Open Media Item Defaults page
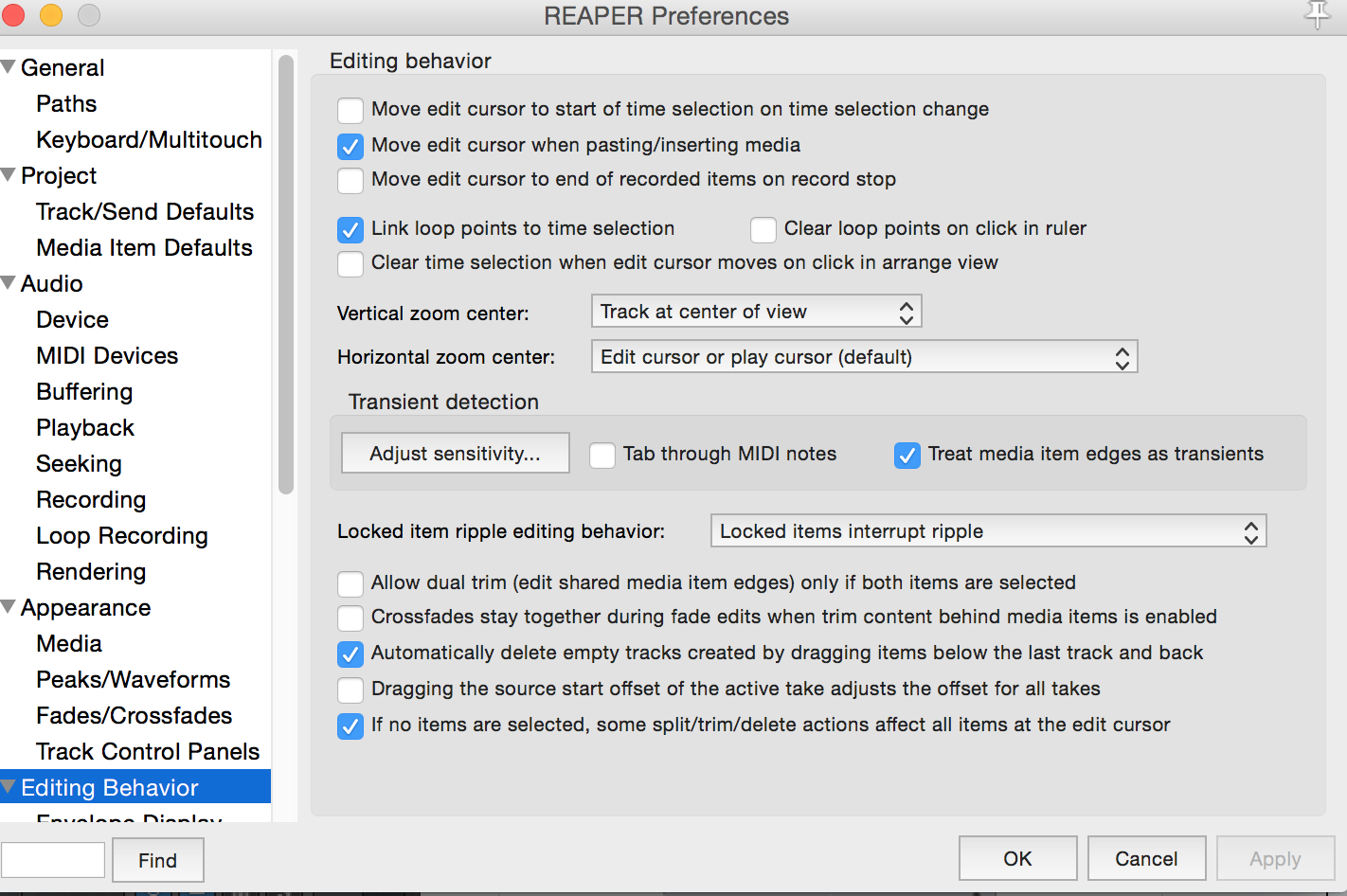 point(144,248)
